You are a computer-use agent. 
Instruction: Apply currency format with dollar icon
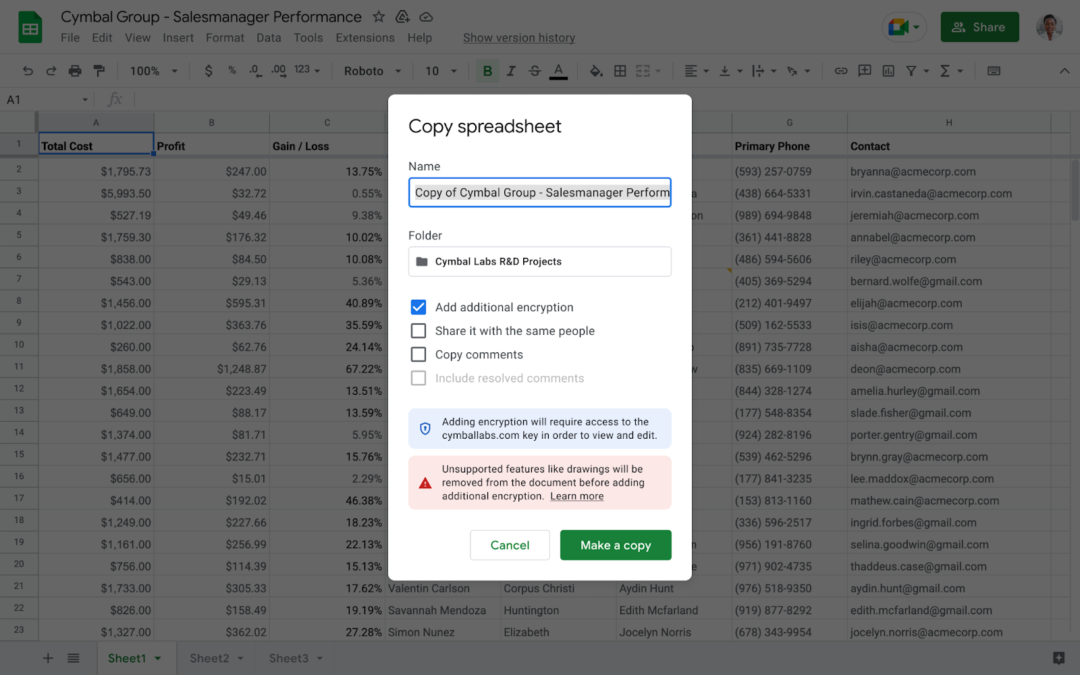208,71
